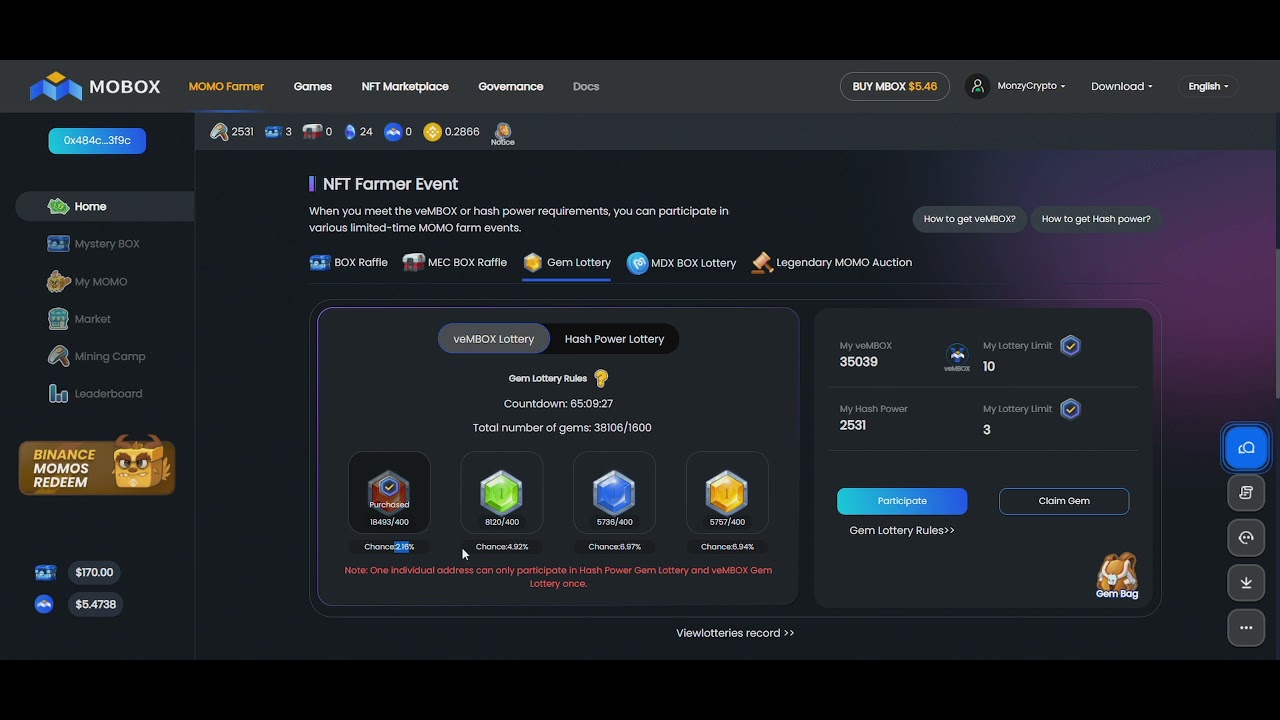Click the box price $170.00 badge

pyautogui.click(x=94, y=573)
